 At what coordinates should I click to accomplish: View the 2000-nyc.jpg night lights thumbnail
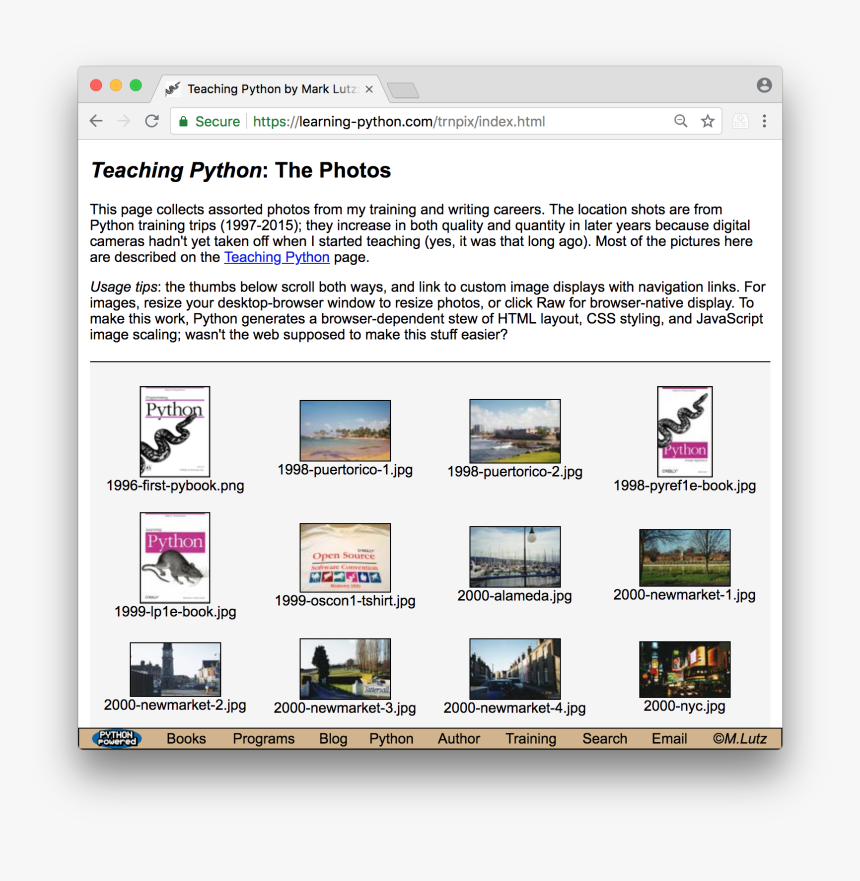point(685,669)
